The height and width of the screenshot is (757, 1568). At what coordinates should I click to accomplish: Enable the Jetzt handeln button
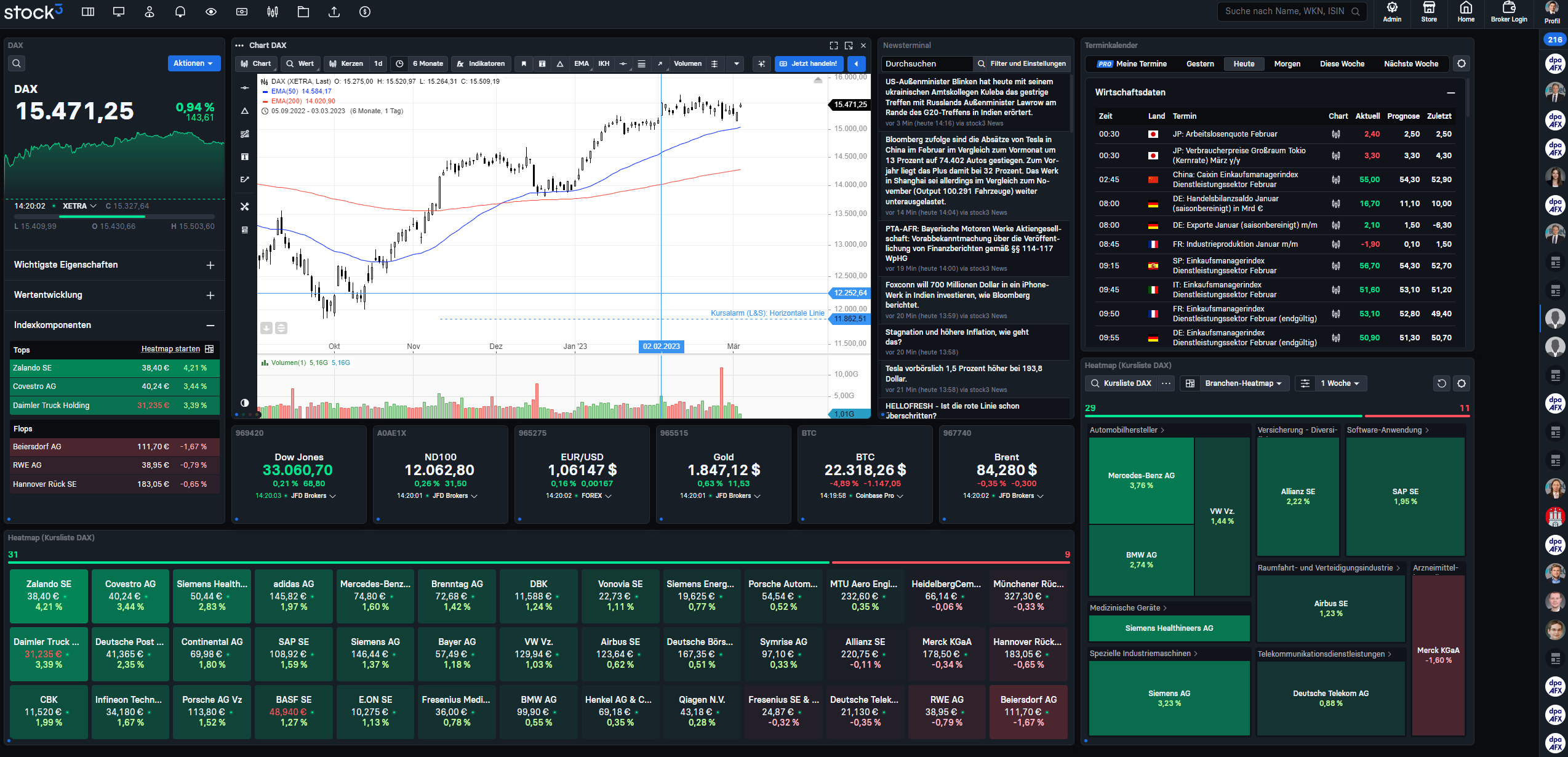[x=808, y=64]
